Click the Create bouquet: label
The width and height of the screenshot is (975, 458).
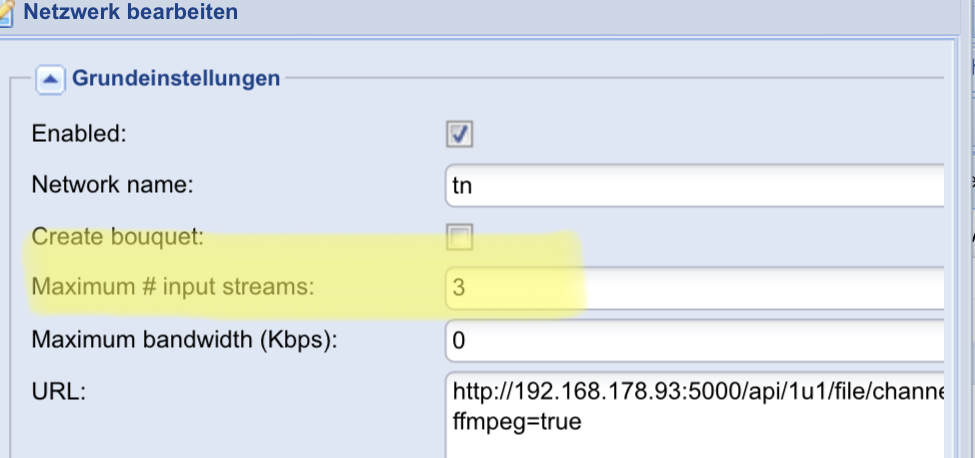click(x=118, y=237)
